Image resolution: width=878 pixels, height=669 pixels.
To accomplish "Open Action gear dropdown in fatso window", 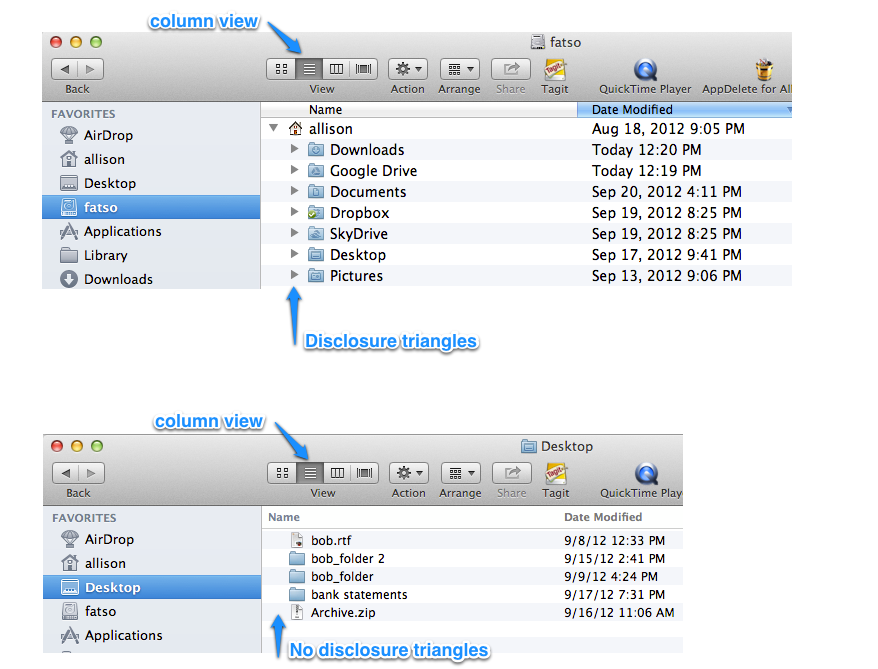I will (408, 69).
